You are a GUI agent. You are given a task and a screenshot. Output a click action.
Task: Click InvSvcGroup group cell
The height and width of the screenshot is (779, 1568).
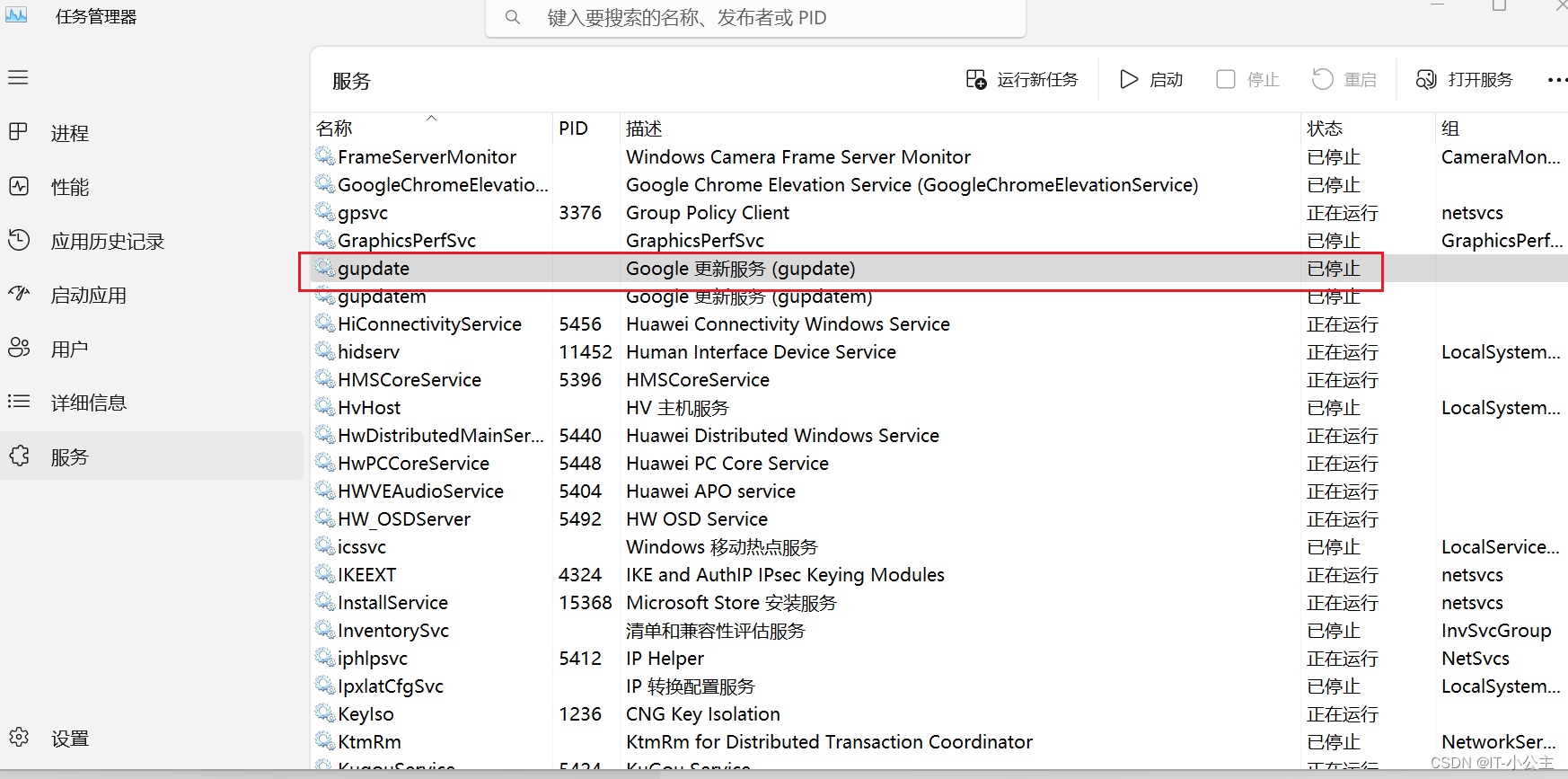(x=1496, y=631)
